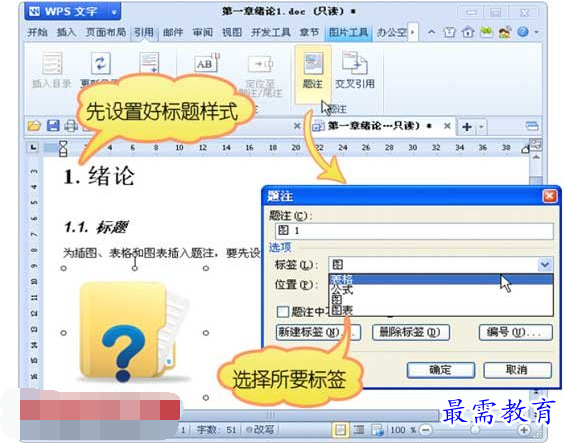
Task: Open the 开发工具 ribbon tab
Action: pyautogui.click(x=271, y=32)
